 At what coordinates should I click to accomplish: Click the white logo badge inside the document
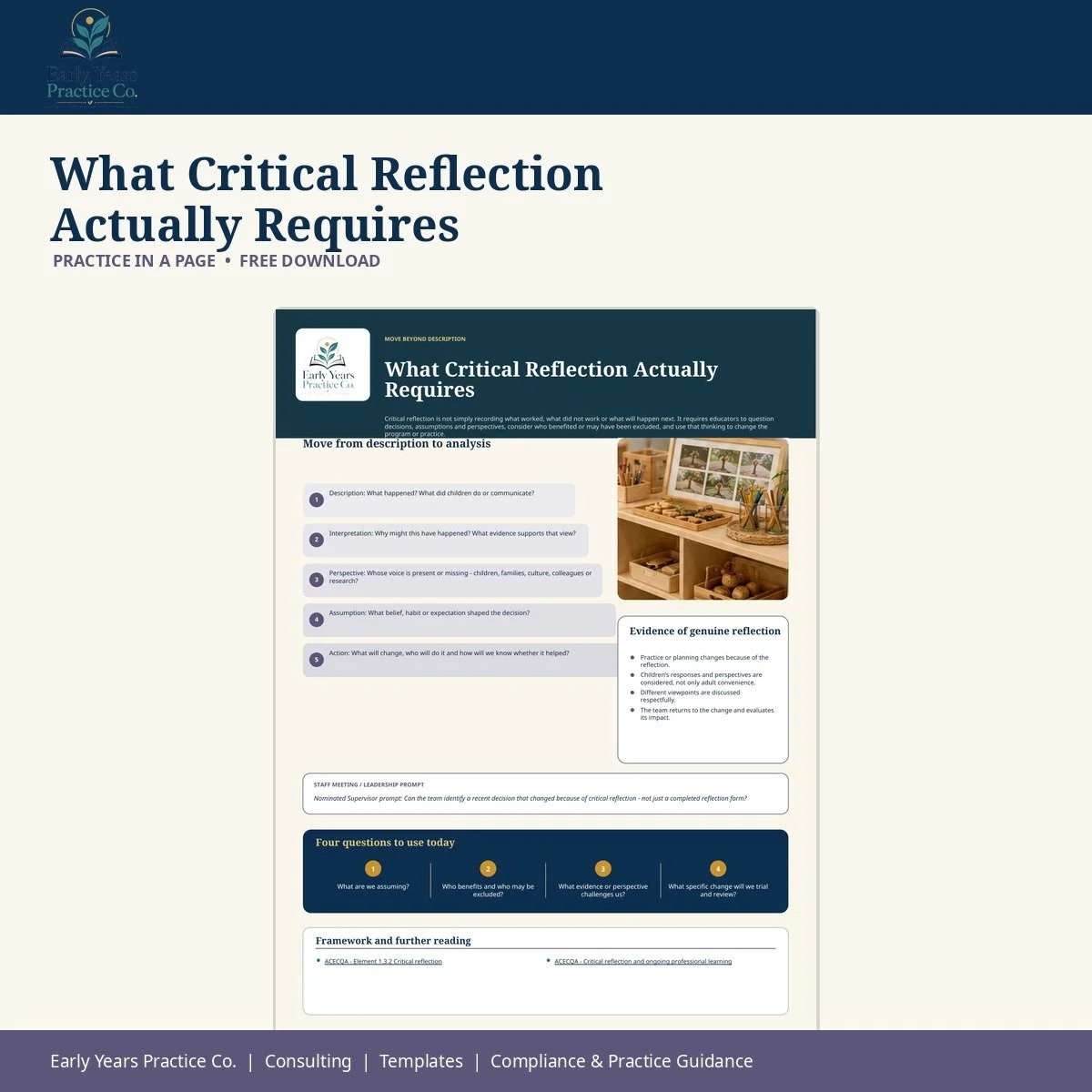[x=333, y=365]
